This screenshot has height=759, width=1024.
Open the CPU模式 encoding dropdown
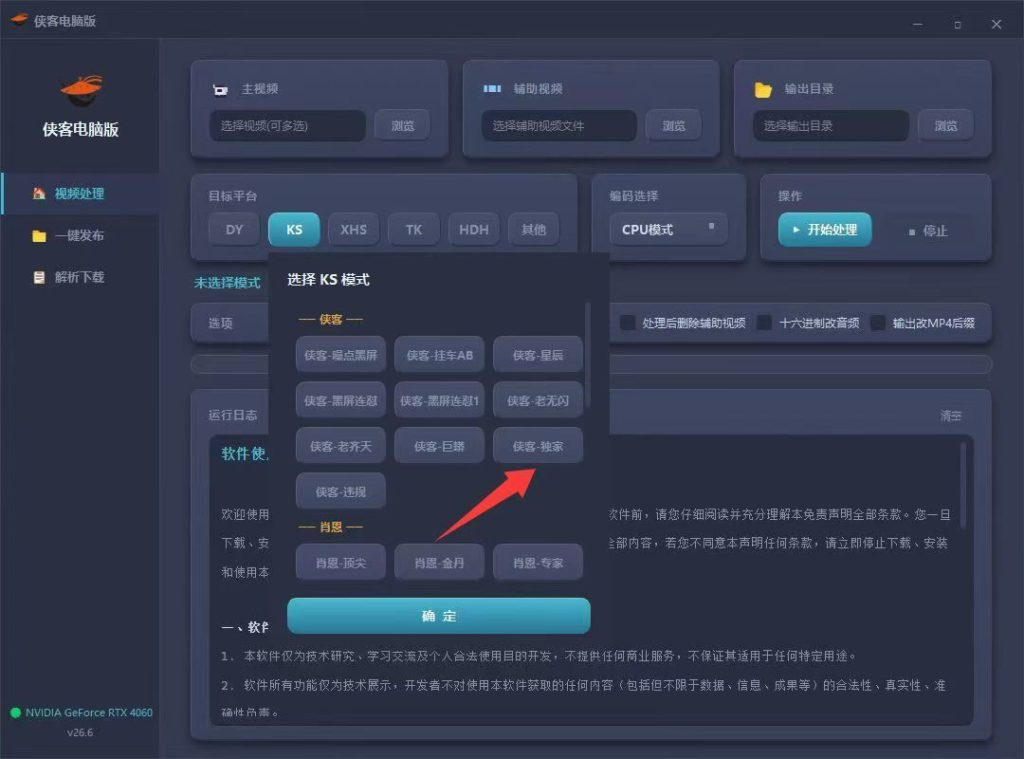point(668,229)
